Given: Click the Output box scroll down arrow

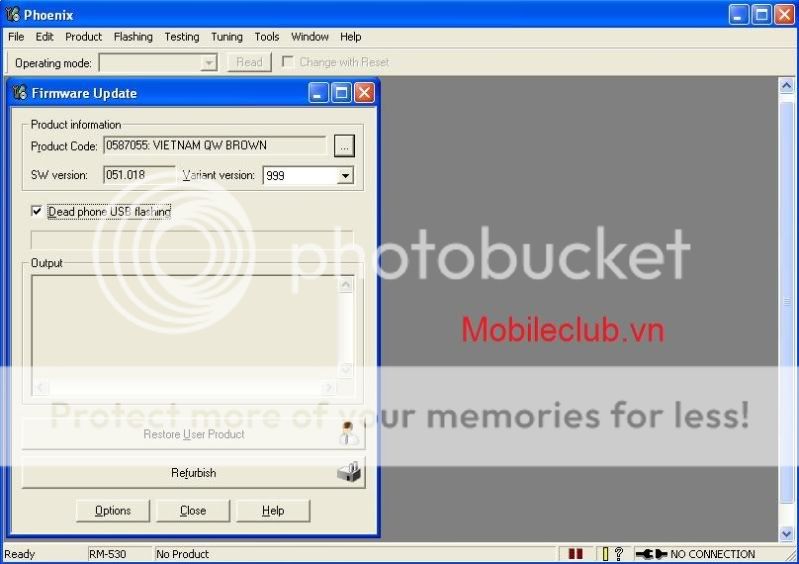Looking at the screenshot, I should [345, 368].
